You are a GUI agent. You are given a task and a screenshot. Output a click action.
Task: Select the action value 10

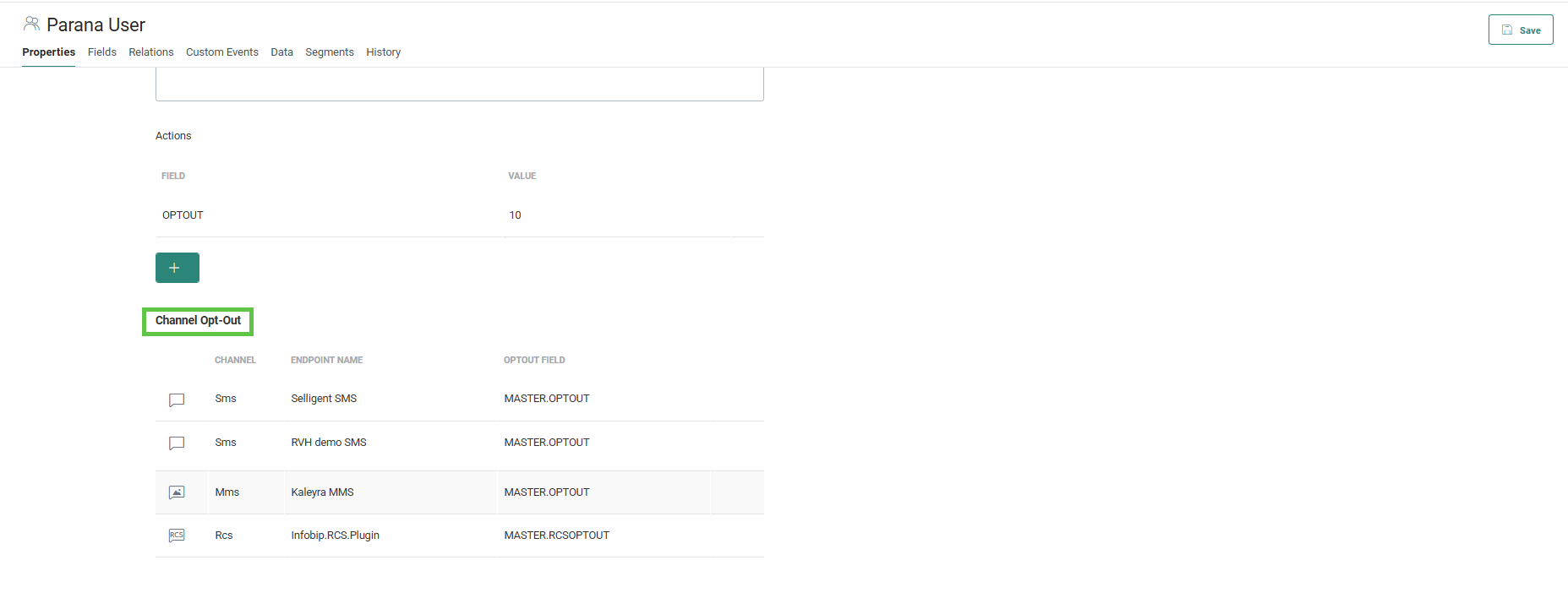click(x=515, y=215)
